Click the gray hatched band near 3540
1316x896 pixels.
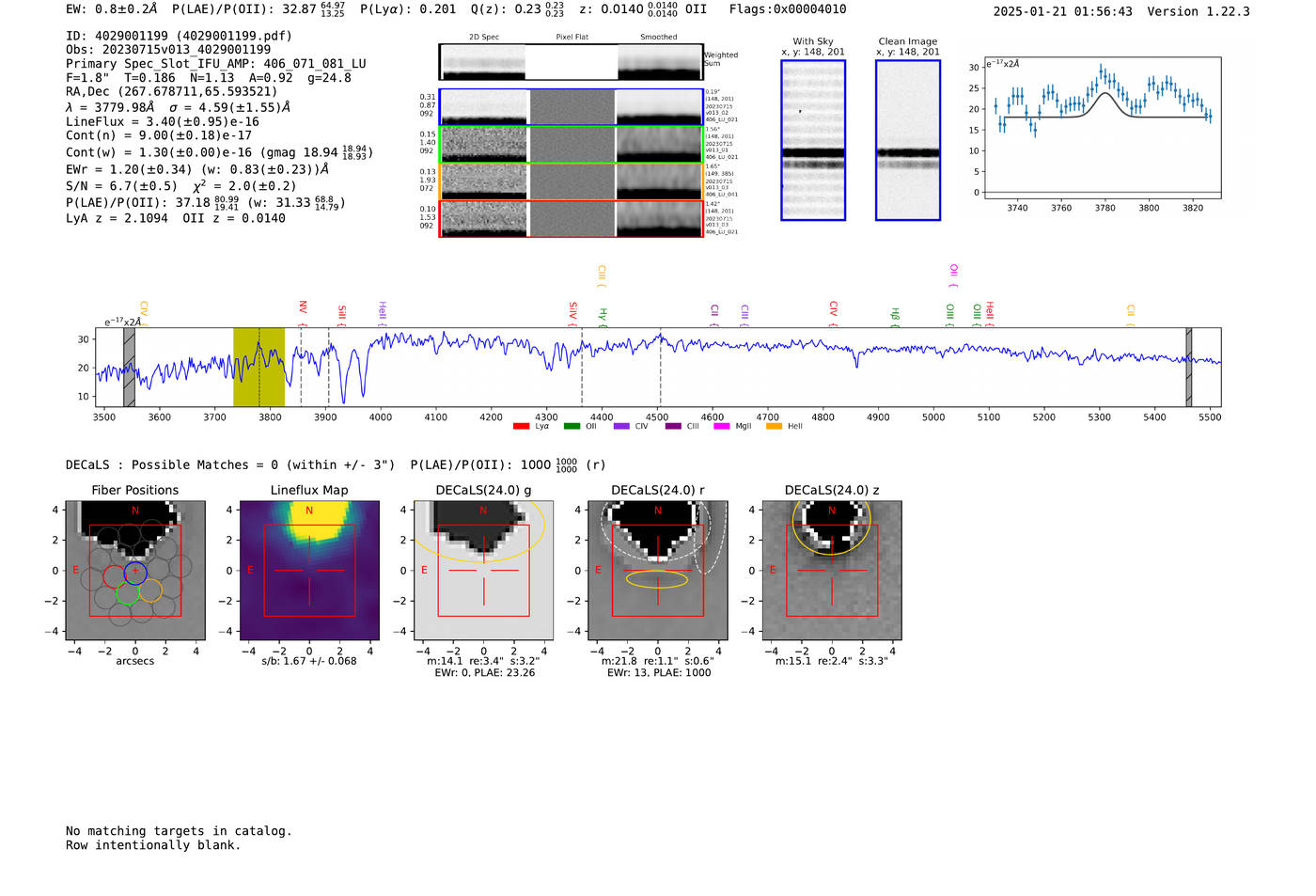click(130, 367)
